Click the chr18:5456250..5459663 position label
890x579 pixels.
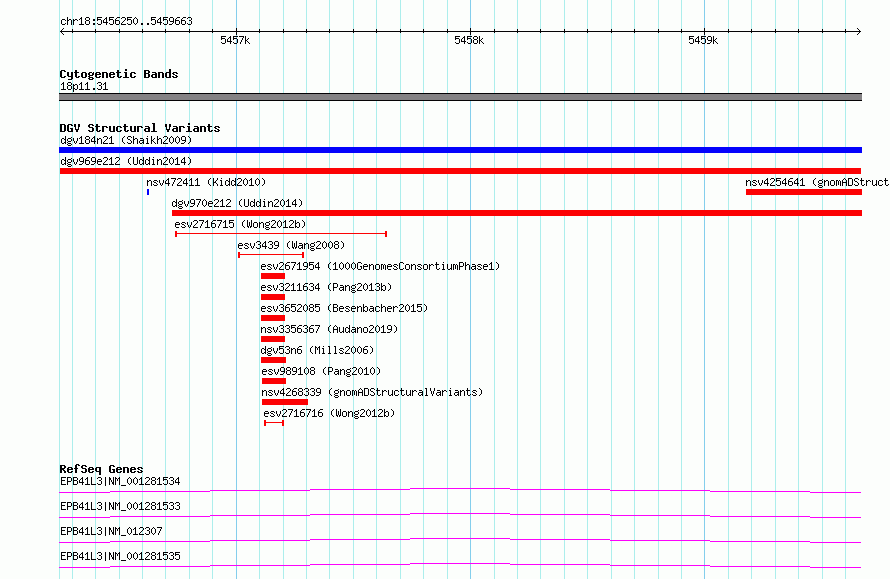tap(127, 22)
